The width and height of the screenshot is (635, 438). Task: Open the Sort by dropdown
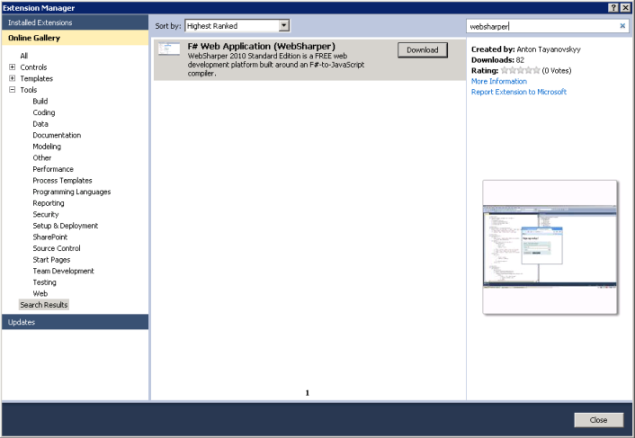284,26
